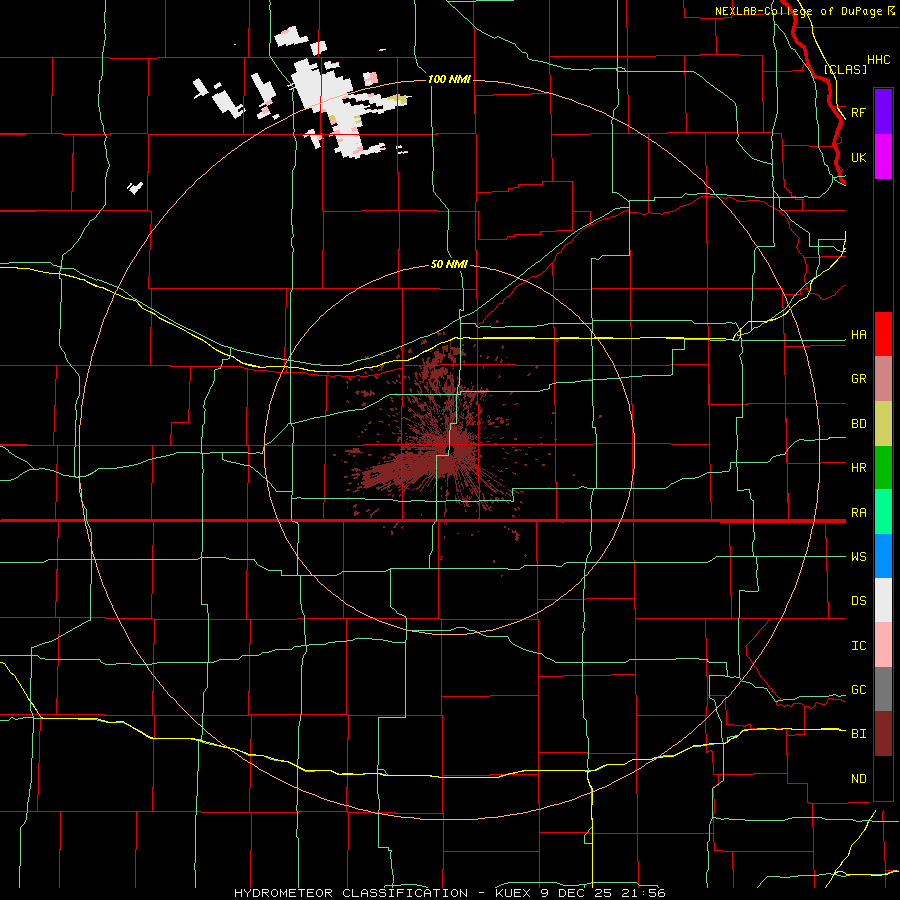Click the HYDROMETEOR CLASSIFICATION title text
The width and height of the screenshot is (900, 900).
tap(351, 893)
